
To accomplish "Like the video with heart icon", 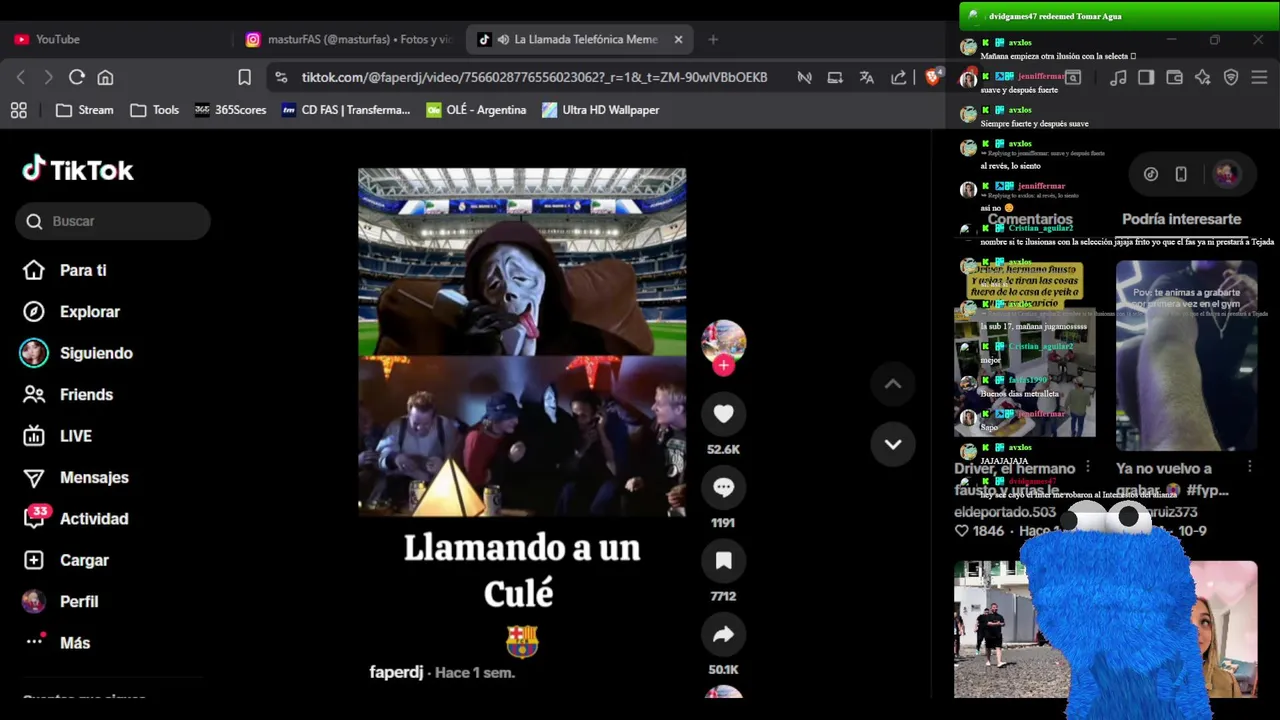I will click(x=724, y=414).
